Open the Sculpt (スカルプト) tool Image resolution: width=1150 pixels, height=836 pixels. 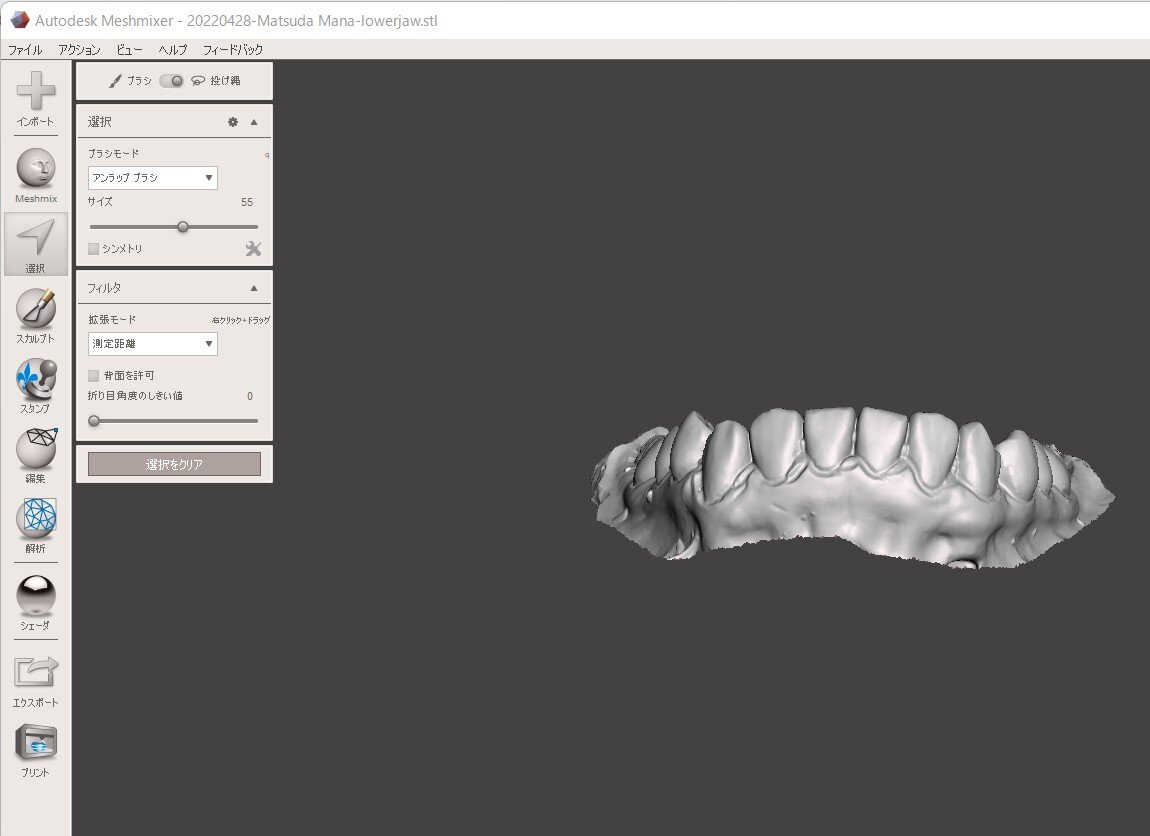pos(36,316)
